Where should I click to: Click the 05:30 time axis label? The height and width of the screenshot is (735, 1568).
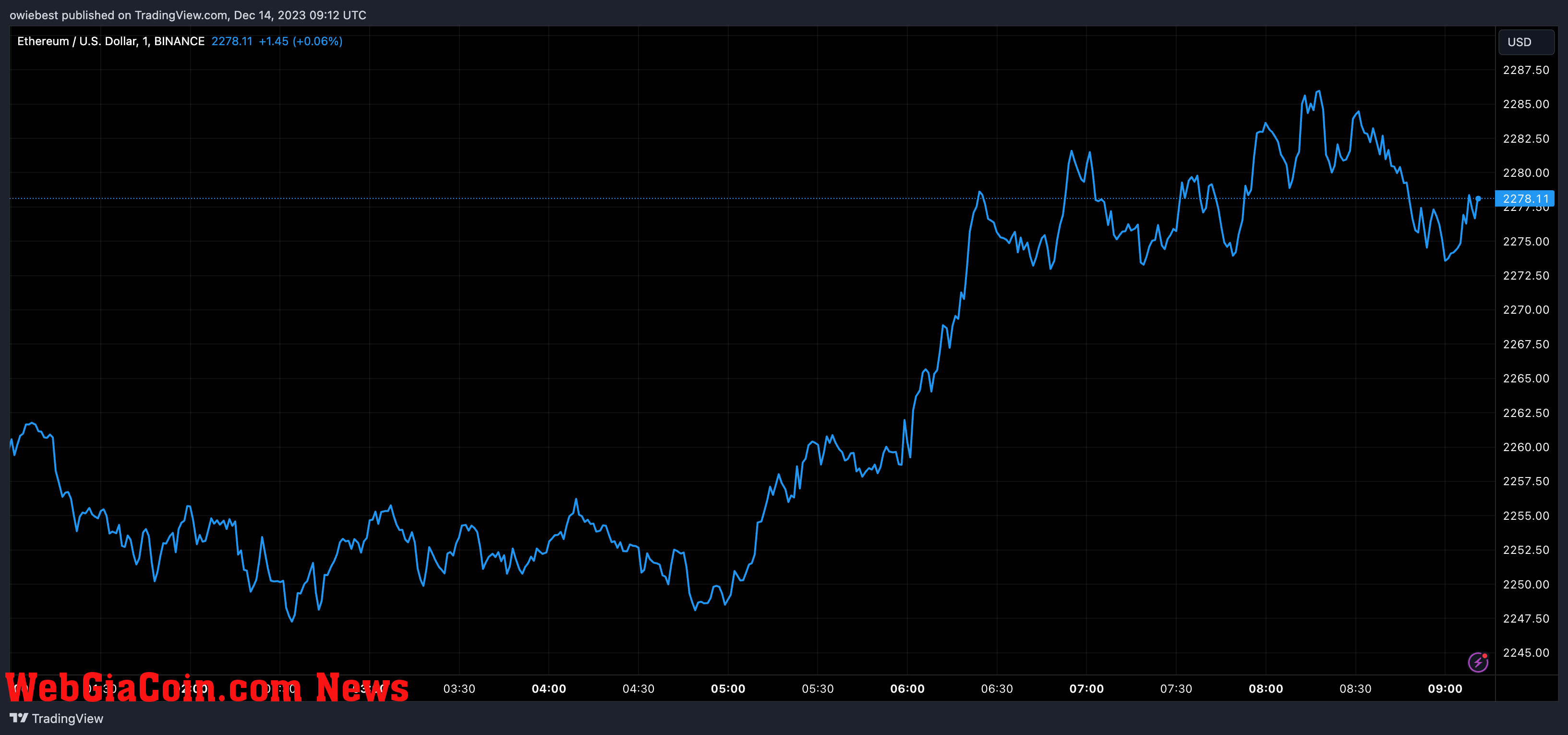[x=818, y=689]
